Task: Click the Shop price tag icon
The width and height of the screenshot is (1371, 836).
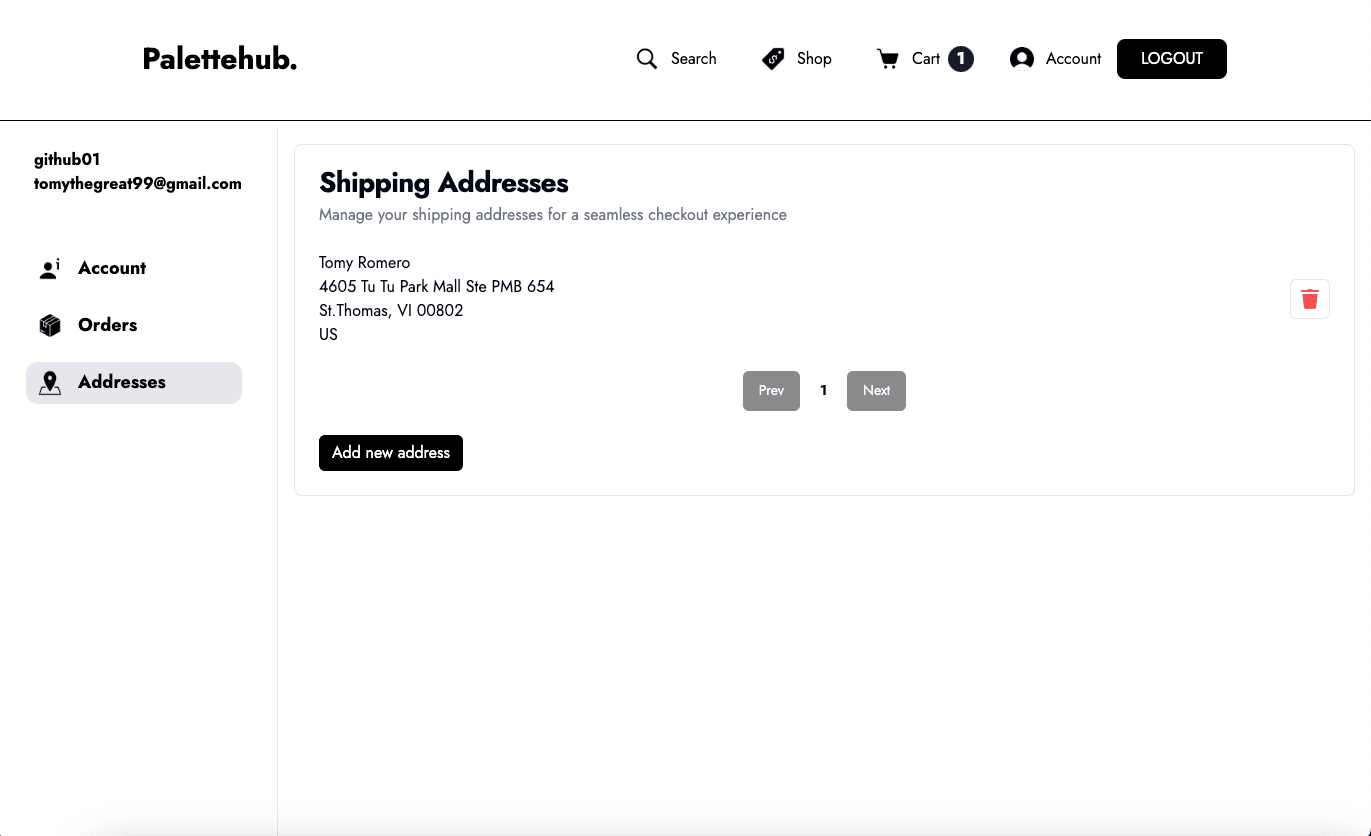Action: pos(773,59)
